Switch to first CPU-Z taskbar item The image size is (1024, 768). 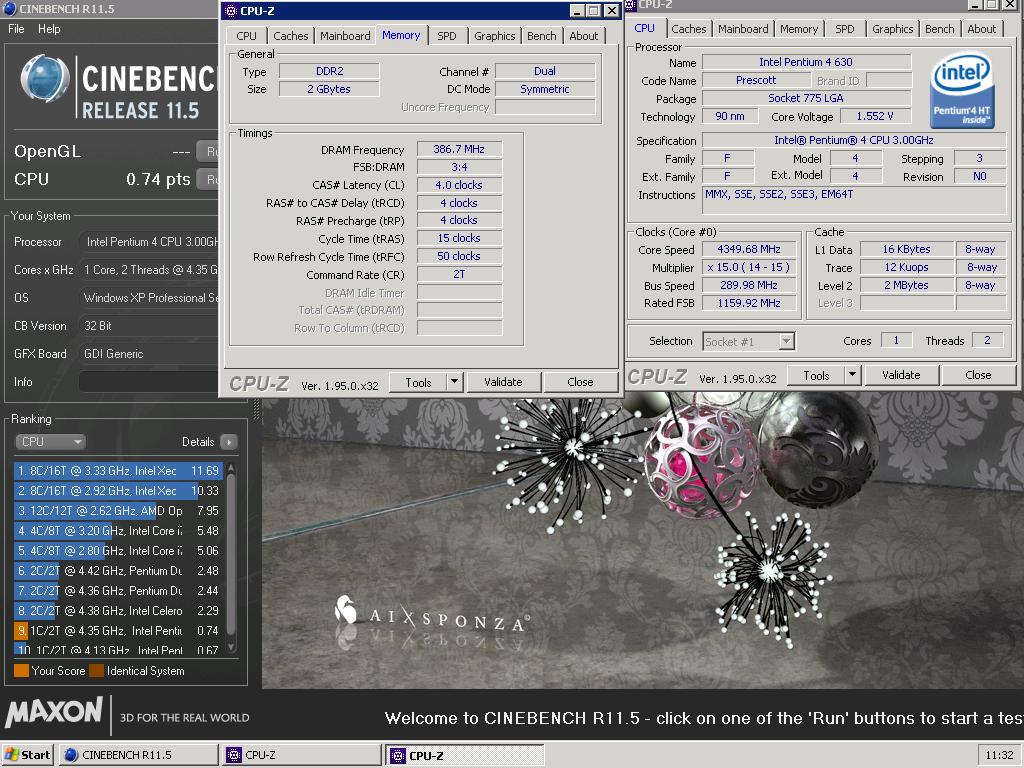point(302,755)
